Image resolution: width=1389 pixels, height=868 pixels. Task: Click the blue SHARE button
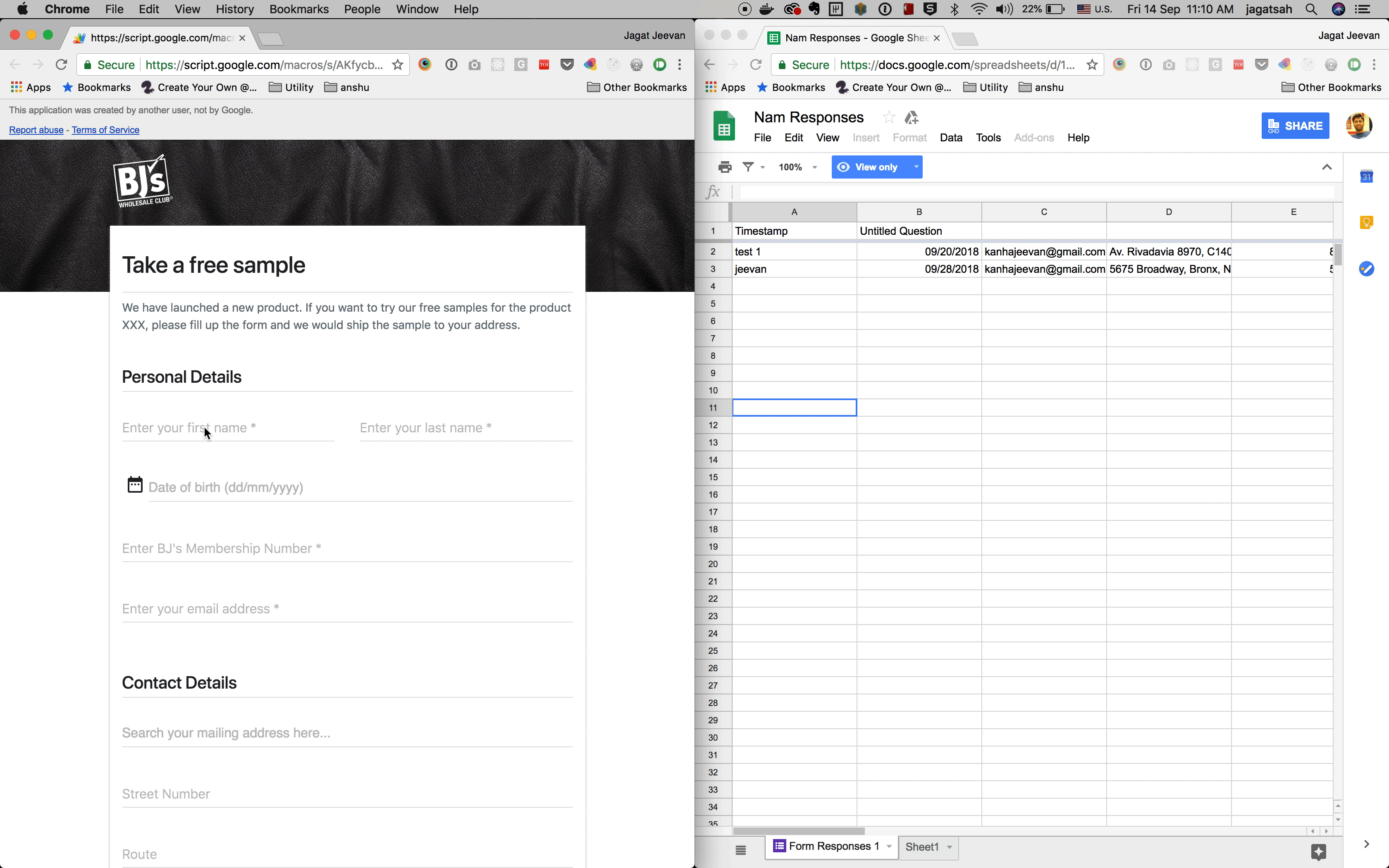click(1296, 126)
